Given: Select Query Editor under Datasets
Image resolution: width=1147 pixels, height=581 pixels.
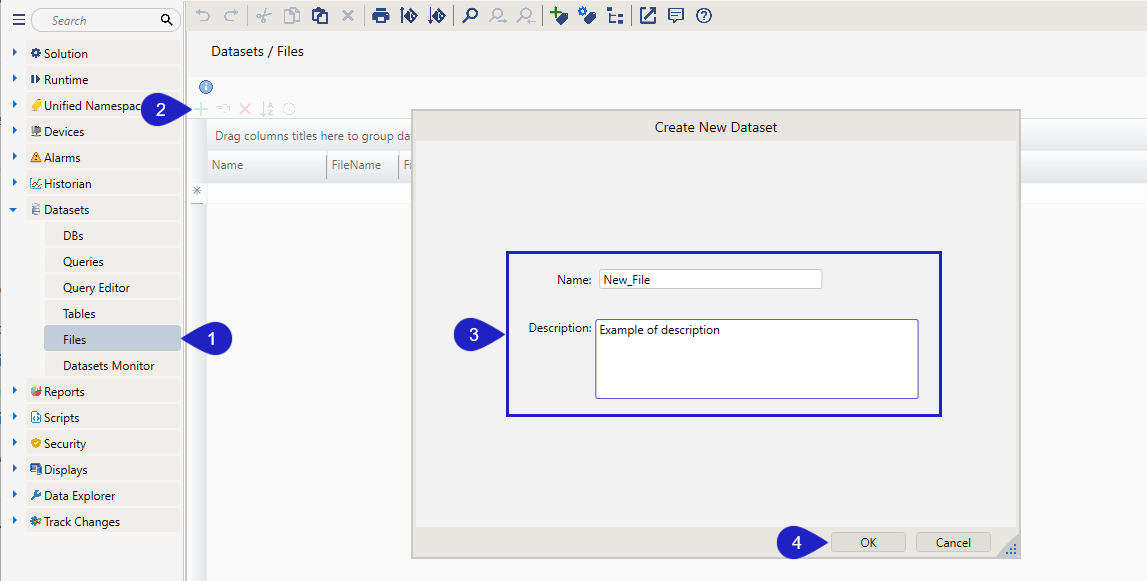Looking at the screenshot, I should (96, 288).
